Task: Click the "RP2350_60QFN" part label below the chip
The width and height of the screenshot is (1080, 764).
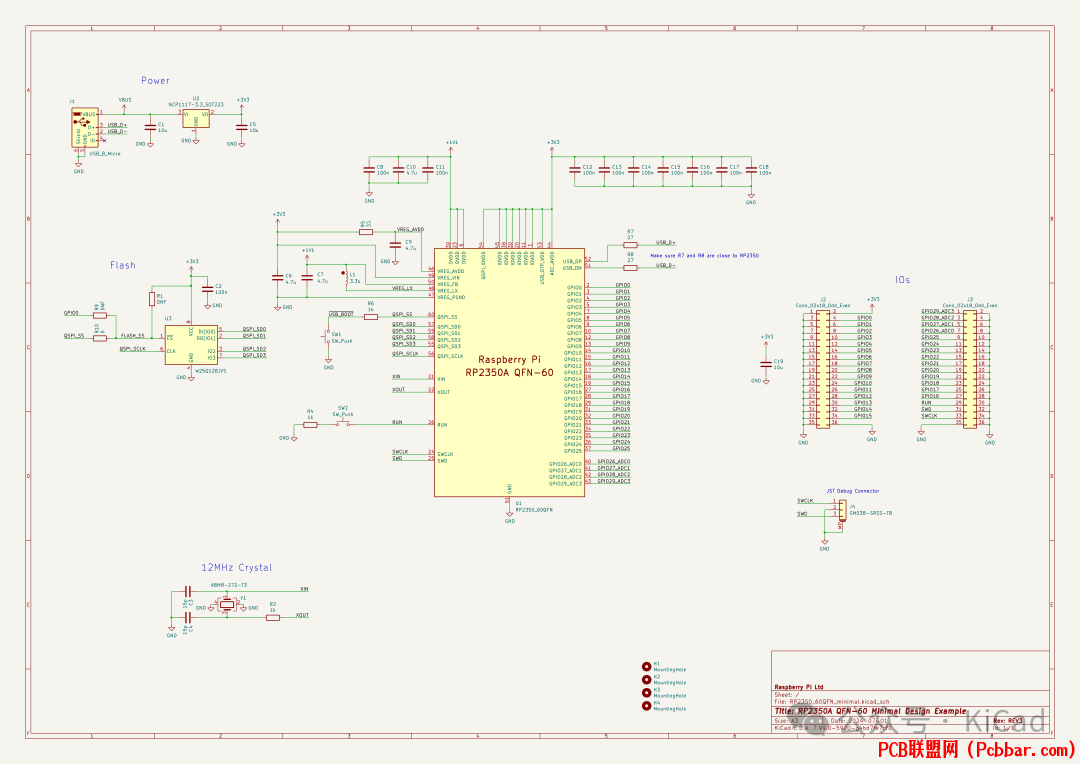Action: (x=534, y=510)
